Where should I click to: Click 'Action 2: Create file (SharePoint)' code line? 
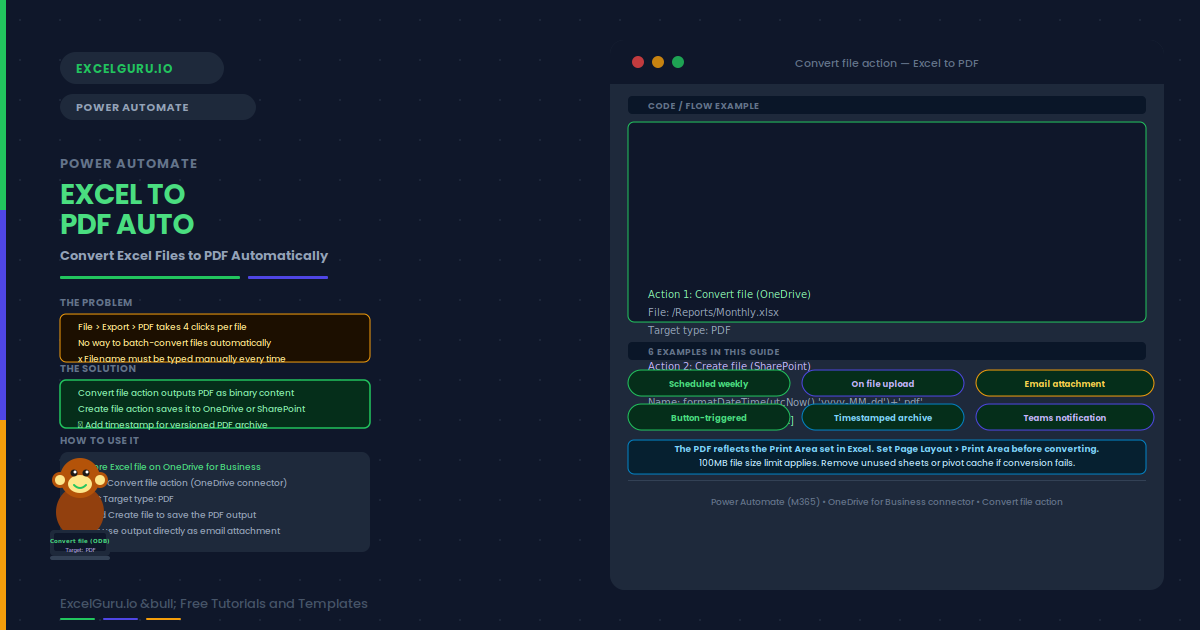point(729,366)
